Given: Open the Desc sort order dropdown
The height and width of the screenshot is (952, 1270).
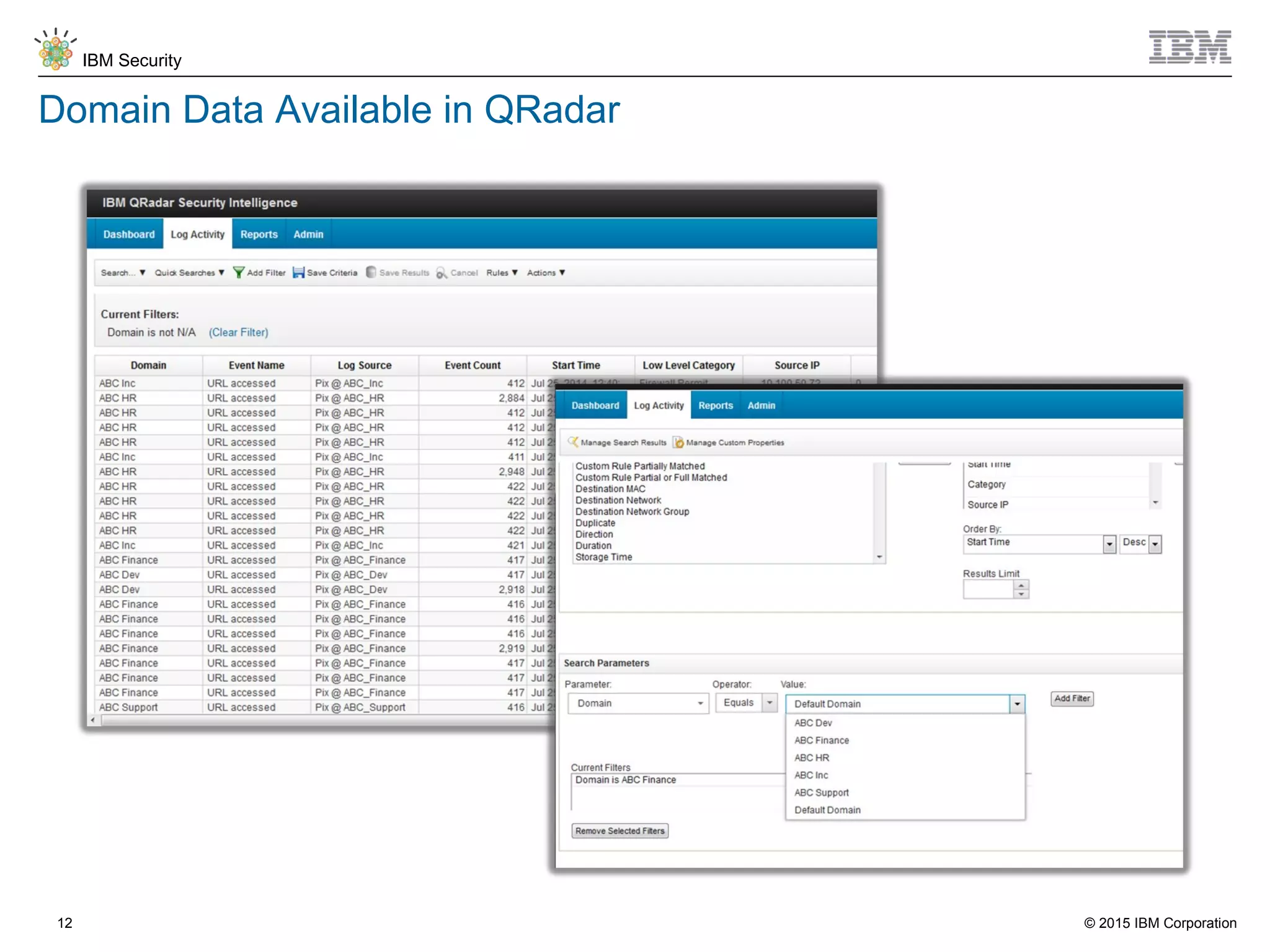Looking at the screenshot, I should click(1155, 544).
